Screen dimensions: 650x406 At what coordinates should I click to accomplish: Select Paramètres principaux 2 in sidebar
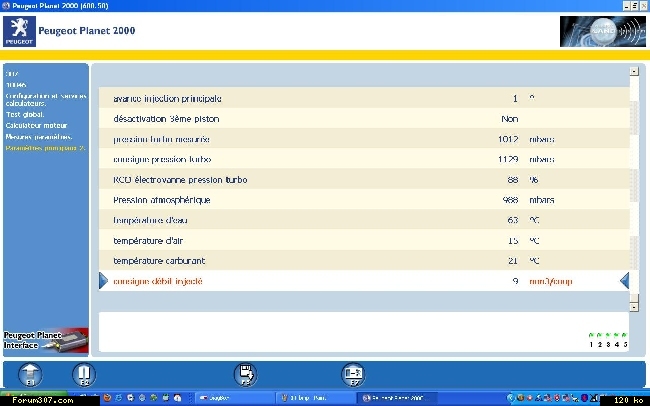[46, 148]
